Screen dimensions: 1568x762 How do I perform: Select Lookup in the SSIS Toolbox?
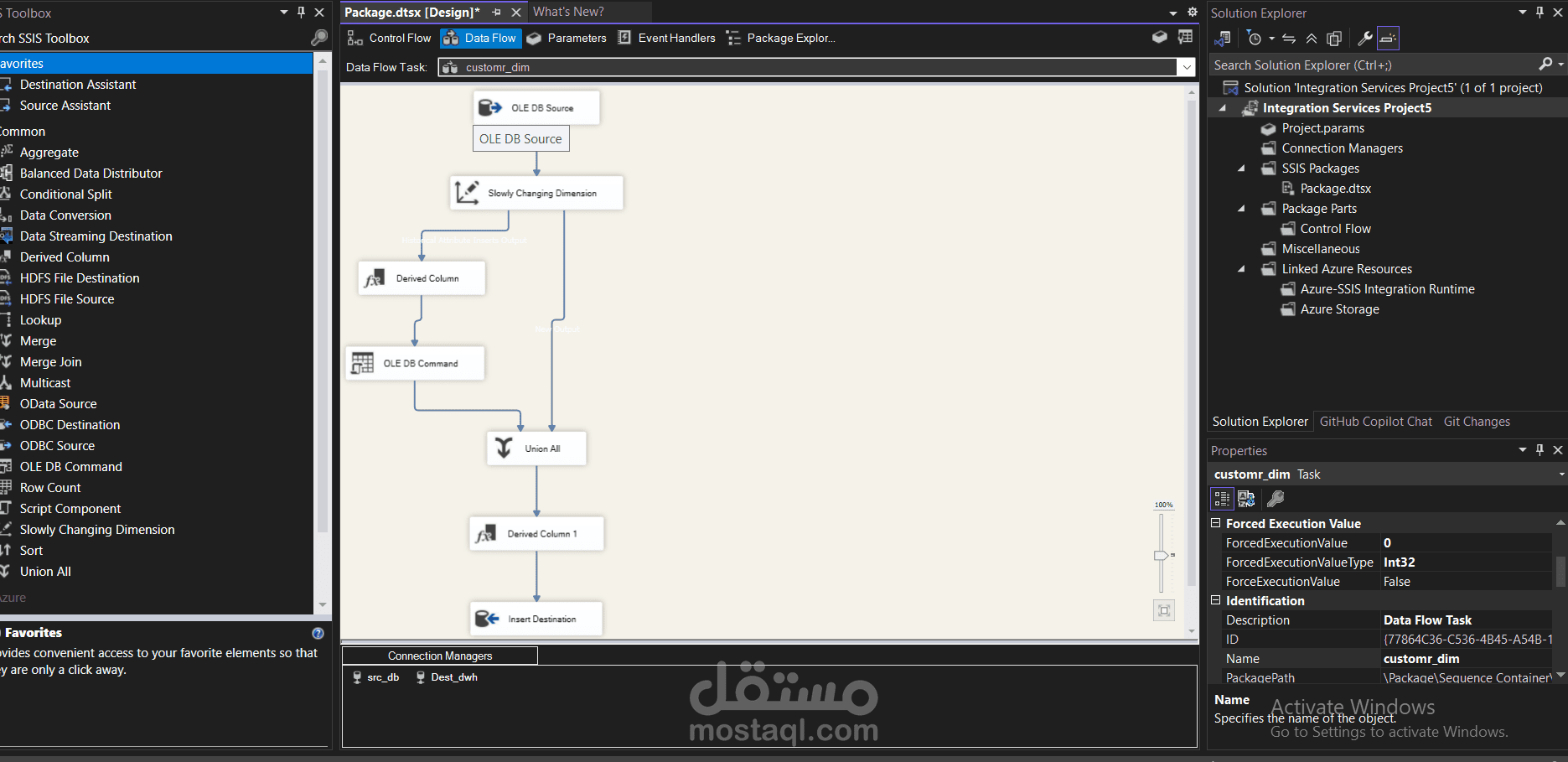40,320
